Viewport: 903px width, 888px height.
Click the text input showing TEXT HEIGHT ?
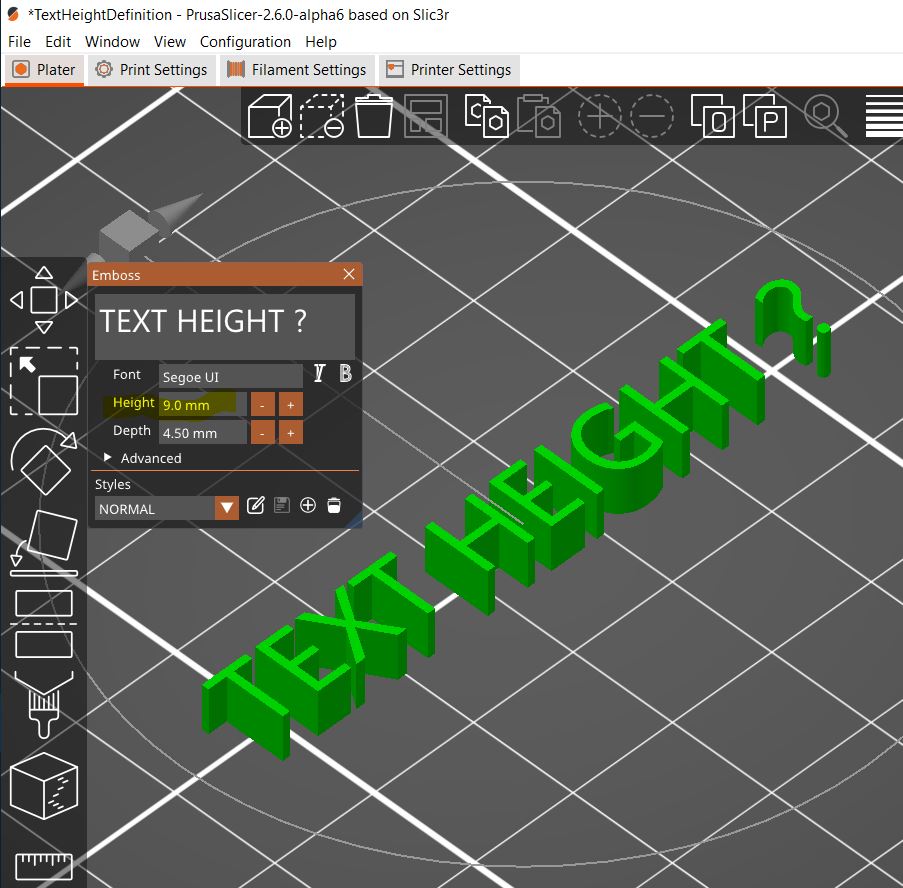[x=224, y=322]
